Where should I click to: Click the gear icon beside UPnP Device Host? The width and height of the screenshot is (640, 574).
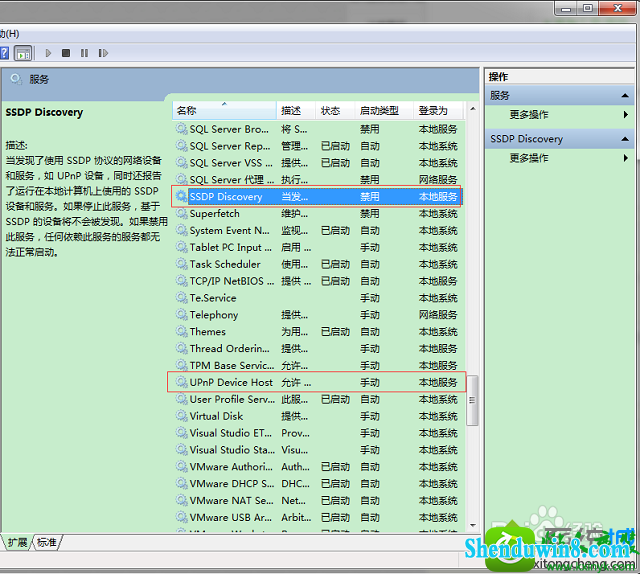coord(182,382)
